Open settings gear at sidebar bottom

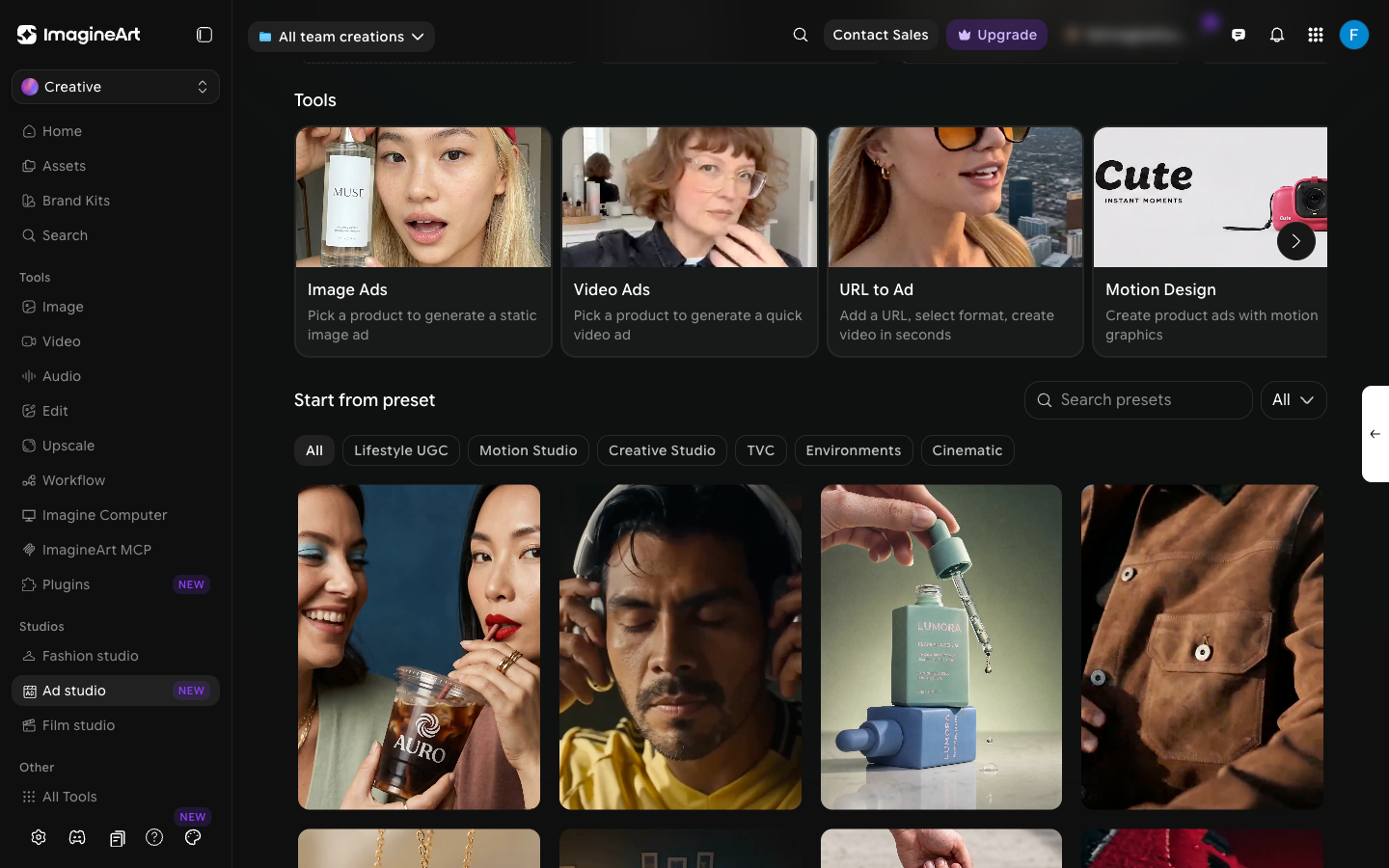click(x=39, y=837)
